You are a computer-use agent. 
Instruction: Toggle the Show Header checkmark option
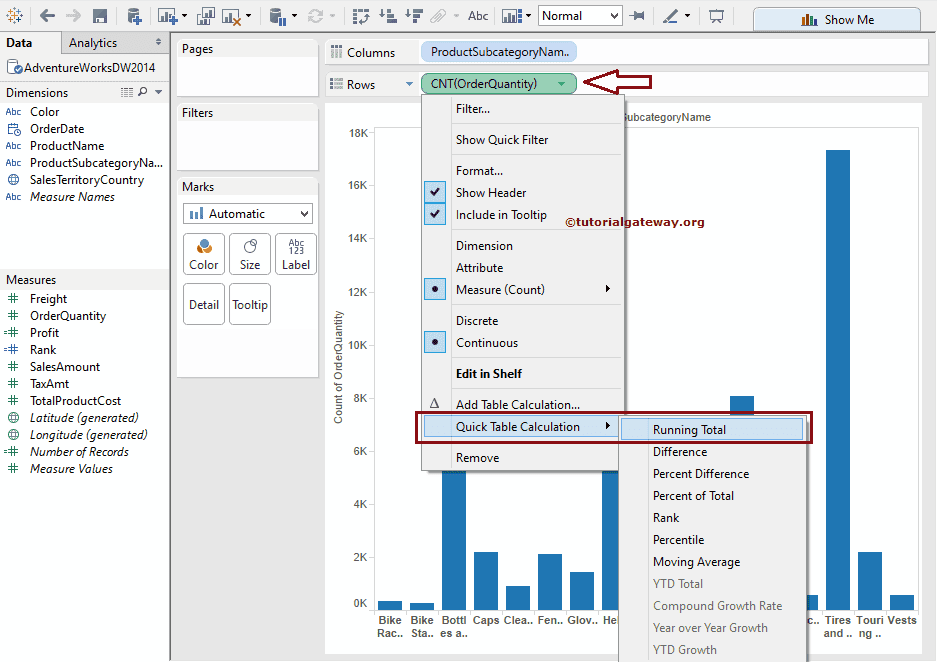491,193
